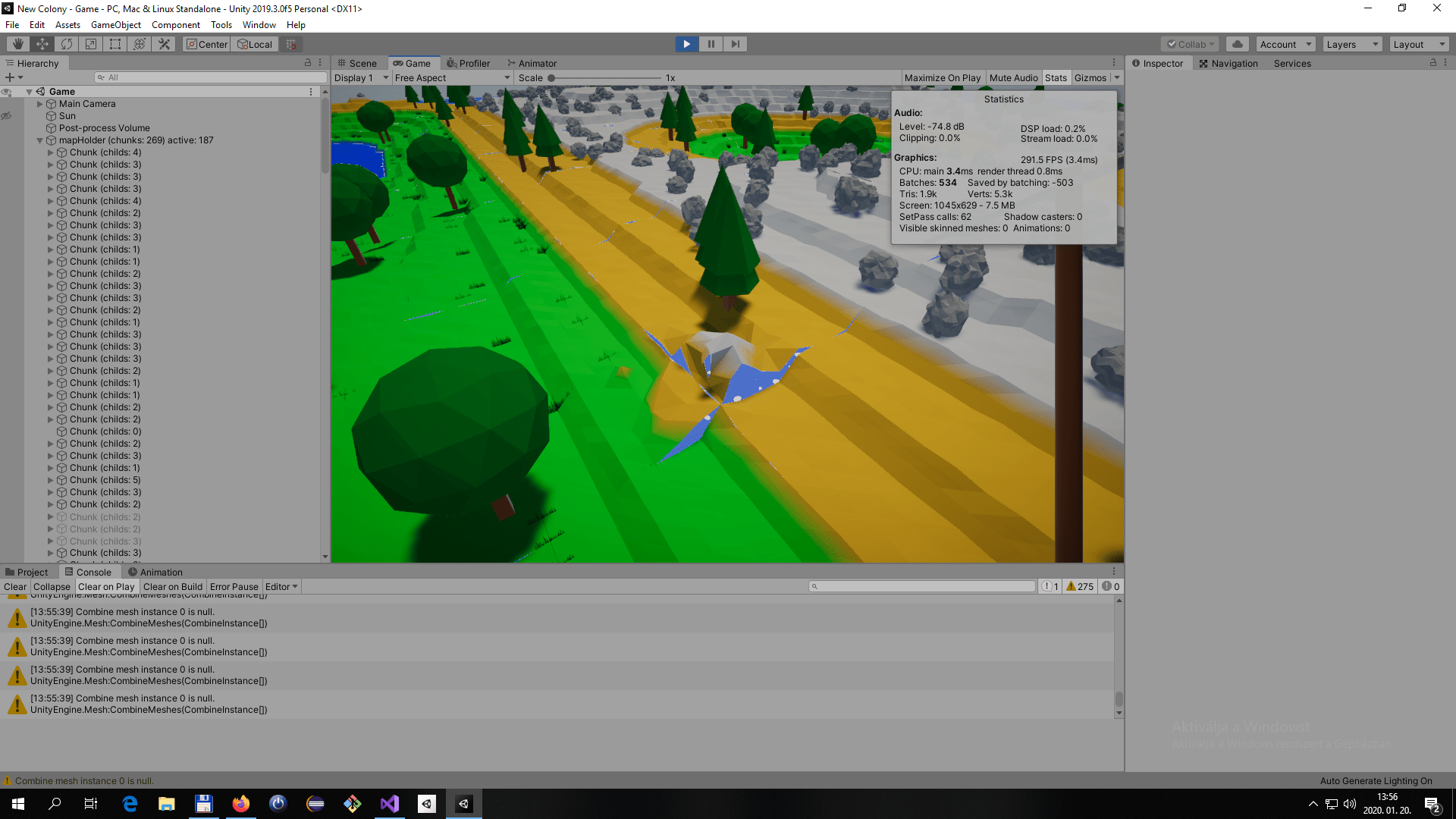The image size is (1456, 819).
Task: Click the Play button
Action: [686, 44]
